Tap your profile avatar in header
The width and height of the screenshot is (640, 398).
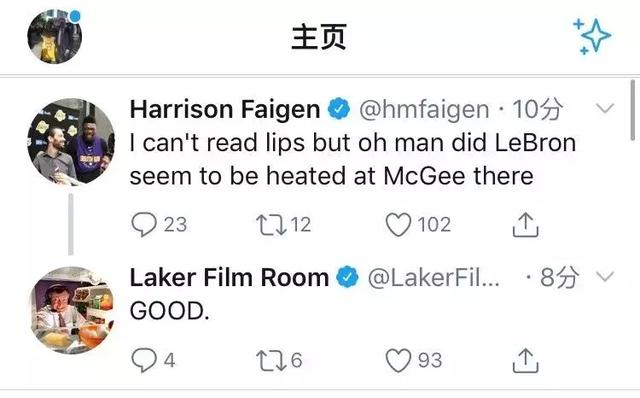(x=55, y=36)
